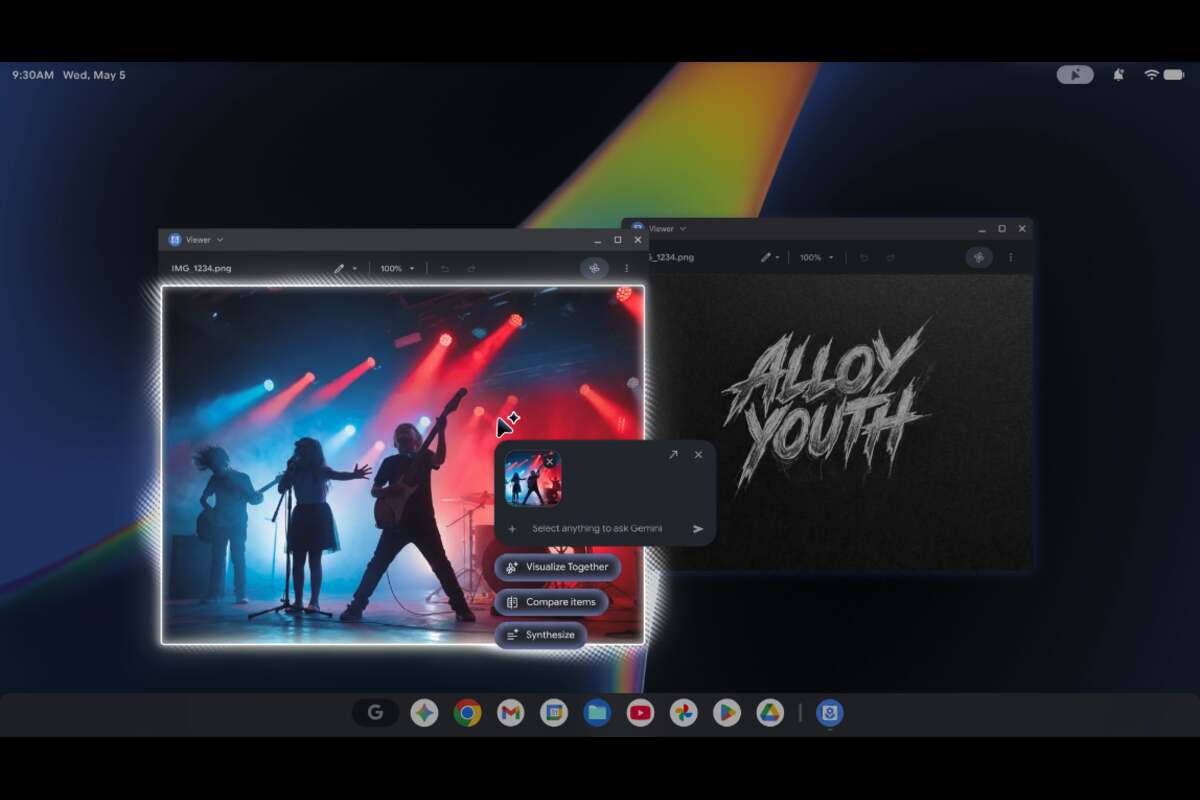Open Google Photos from the shelf
Viewport: 1200px width, 800px height.
[x=683, y=713]
